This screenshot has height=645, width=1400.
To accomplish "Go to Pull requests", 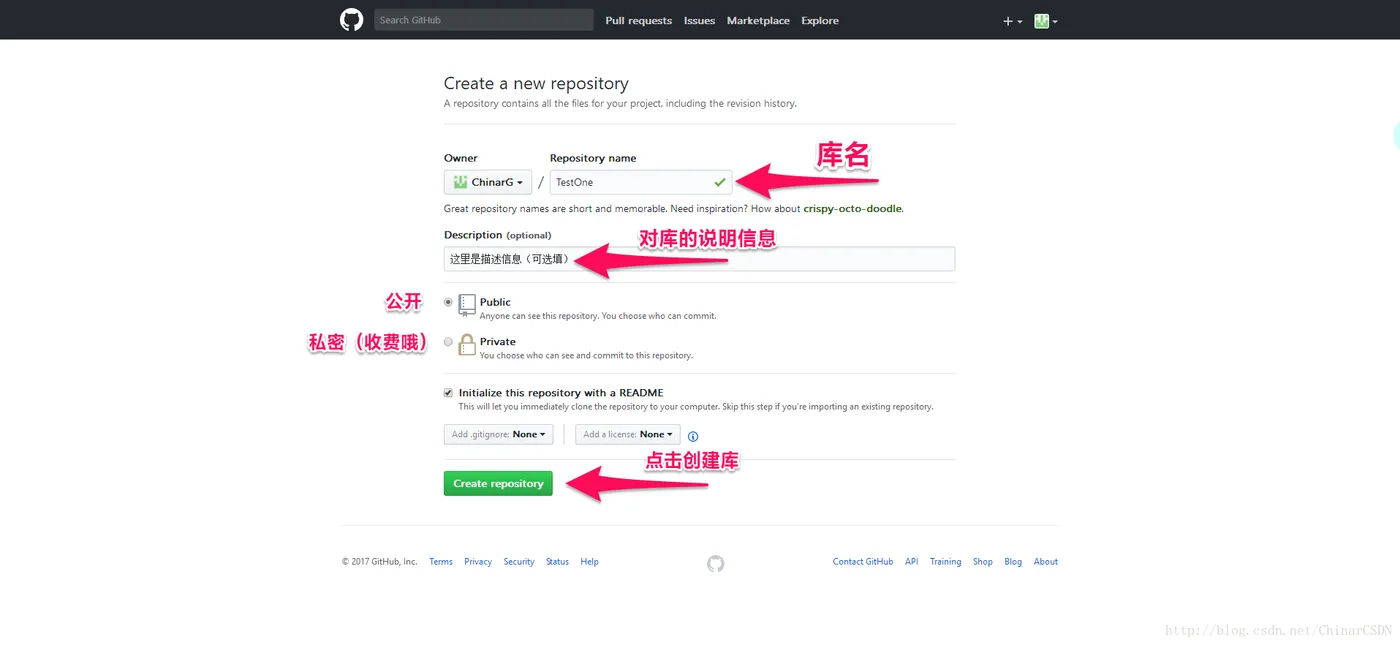I will [638, 21].
